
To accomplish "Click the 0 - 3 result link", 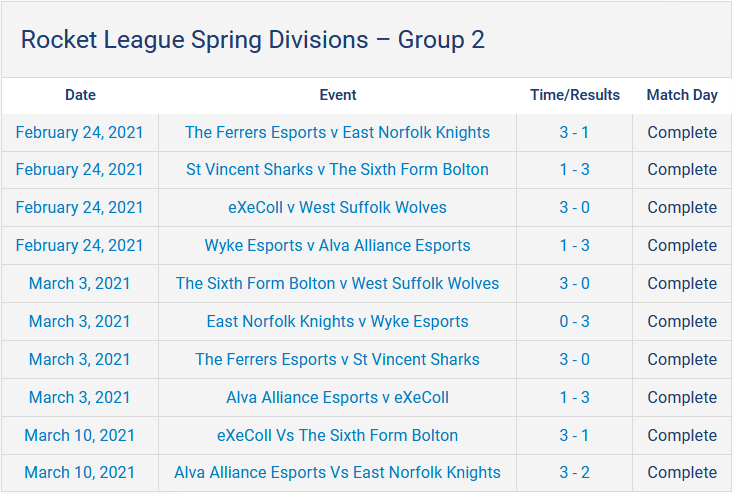I will pos(574,322).
